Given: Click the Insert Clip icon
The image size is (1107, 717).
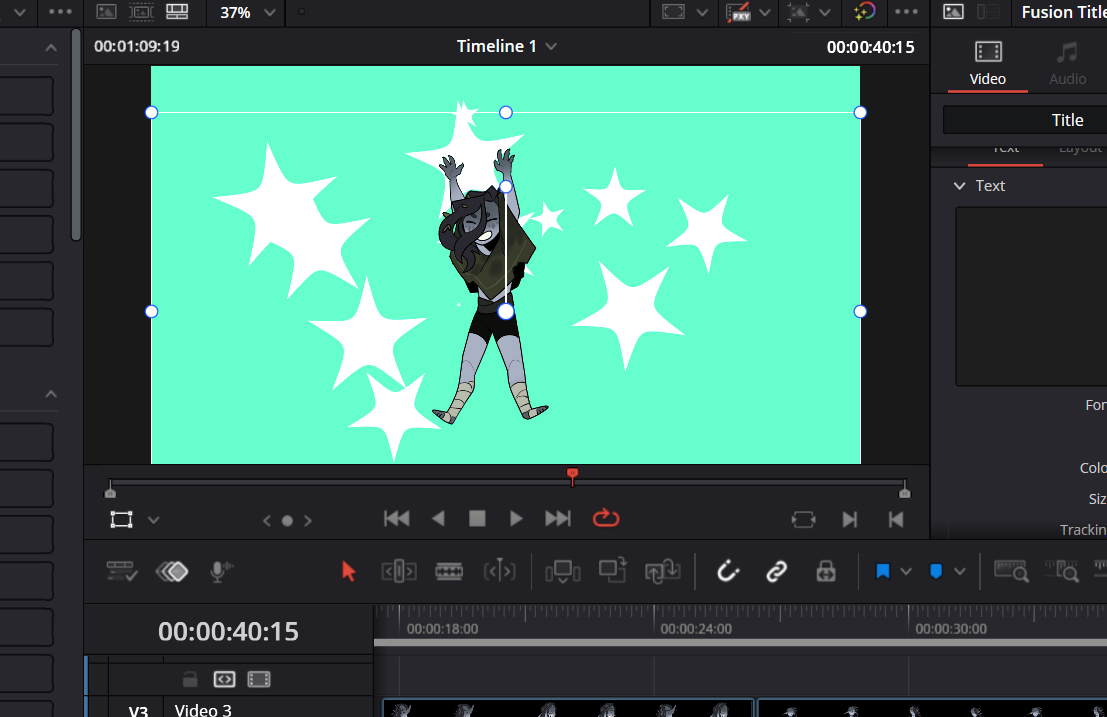Looking at the screenshot, I should pyautogui.click(x=562, y=571).
